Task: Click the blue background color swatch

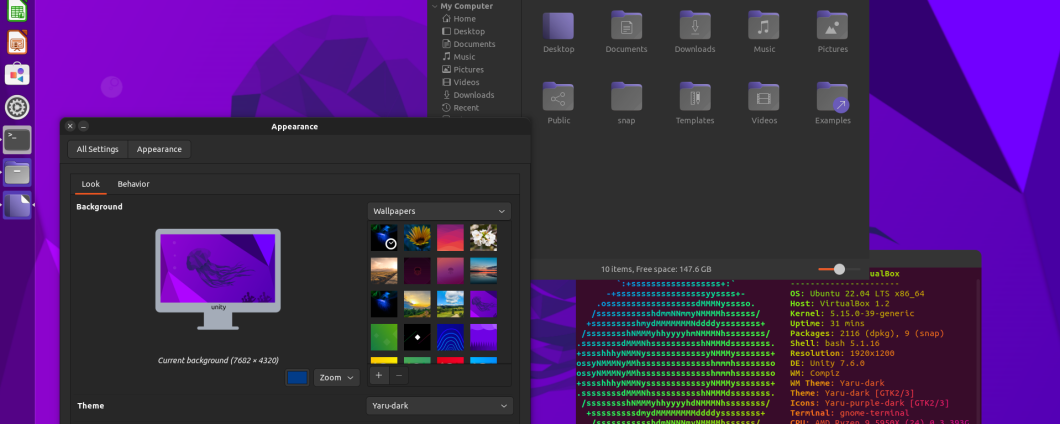Action: point(297,377)
